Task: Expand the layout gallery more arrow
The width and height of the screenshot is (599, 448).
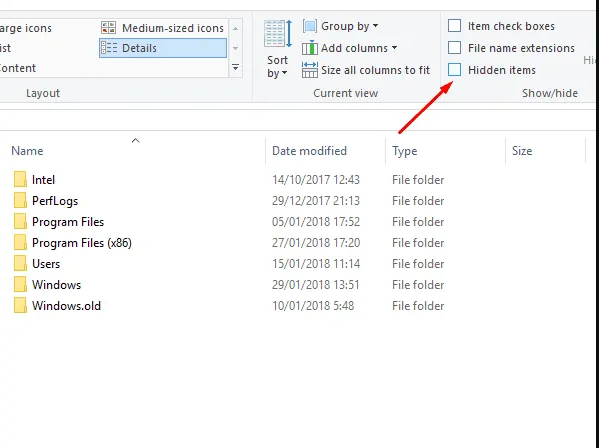Action: tap(236, 68)
